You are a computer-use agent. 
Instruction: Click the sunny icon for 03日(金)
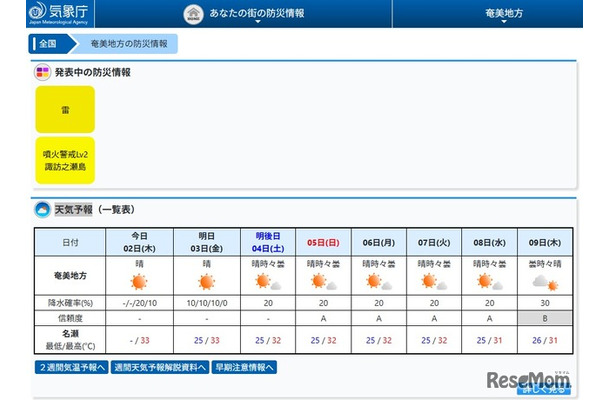207,282
